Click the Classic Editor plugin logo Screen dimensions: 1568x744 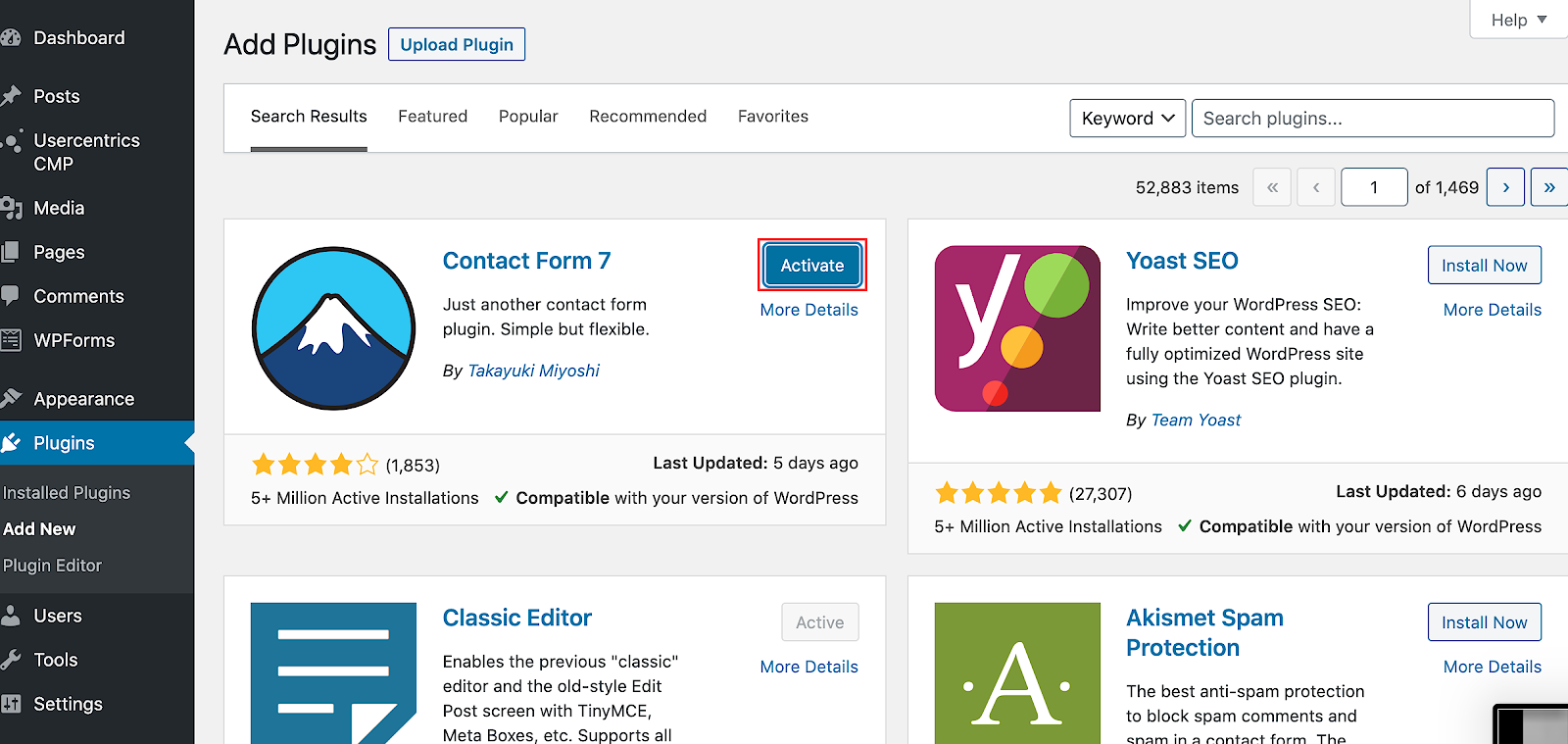pyautogui.click(x=333, y=673)
